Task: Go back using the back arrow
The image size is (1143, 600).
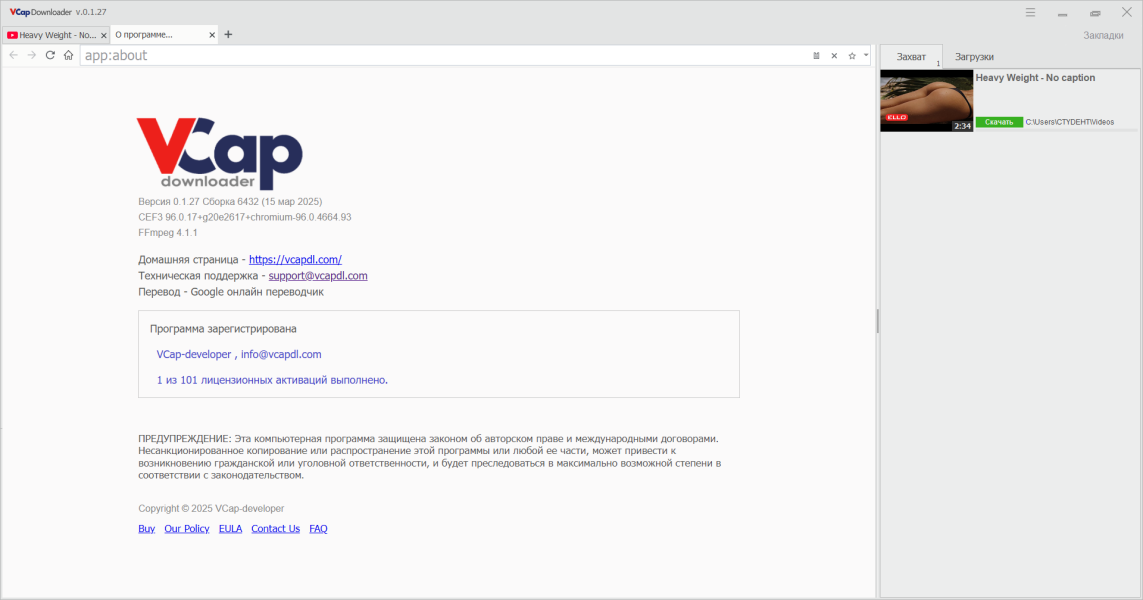Action: point(14,55)
